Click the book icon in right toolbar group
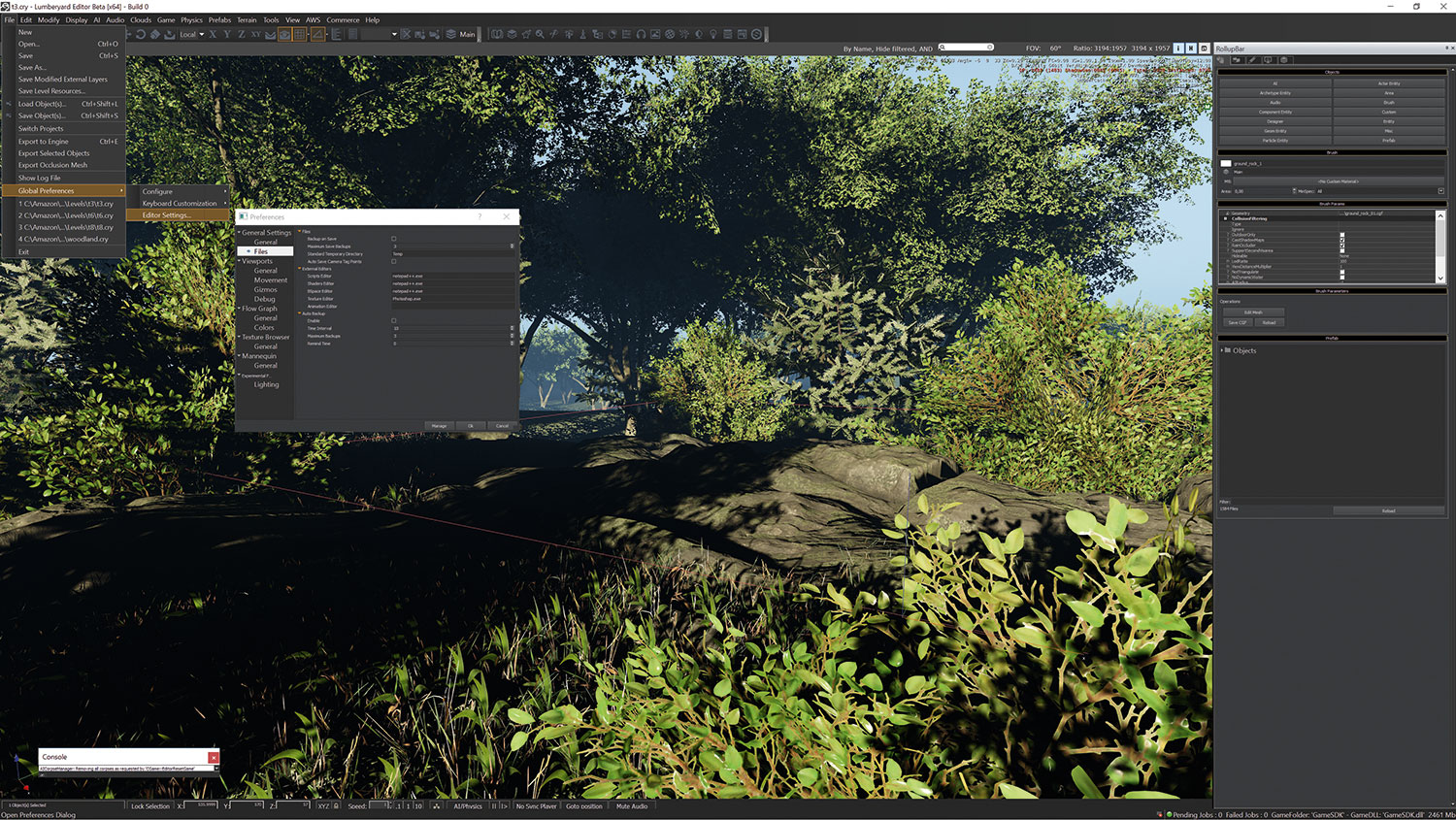 pos(497,34)
